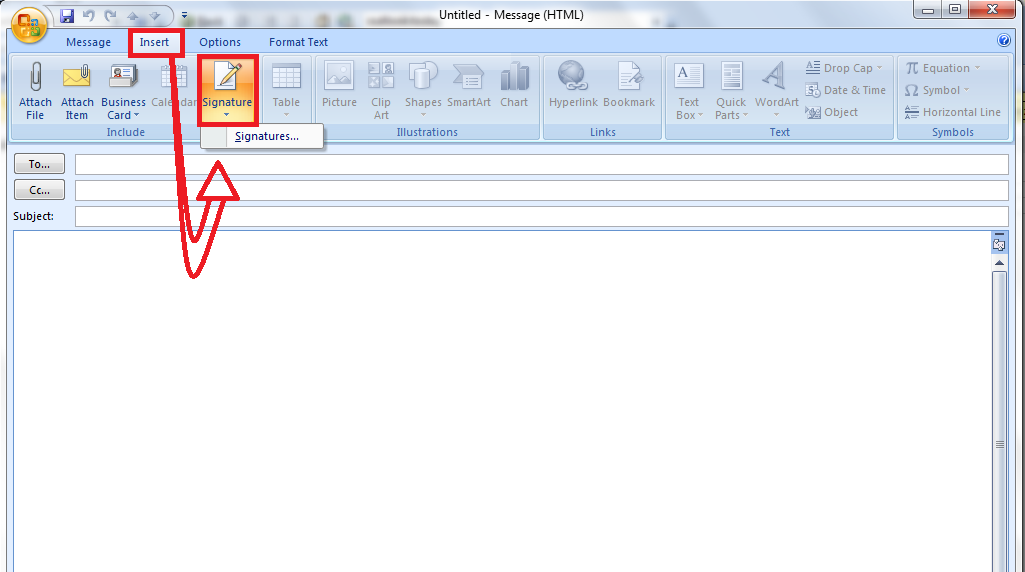The height and width of the screenshot is (572, 1025).
Task: Click Attach Item envelope icon
Action: click(x=76, y=90)
